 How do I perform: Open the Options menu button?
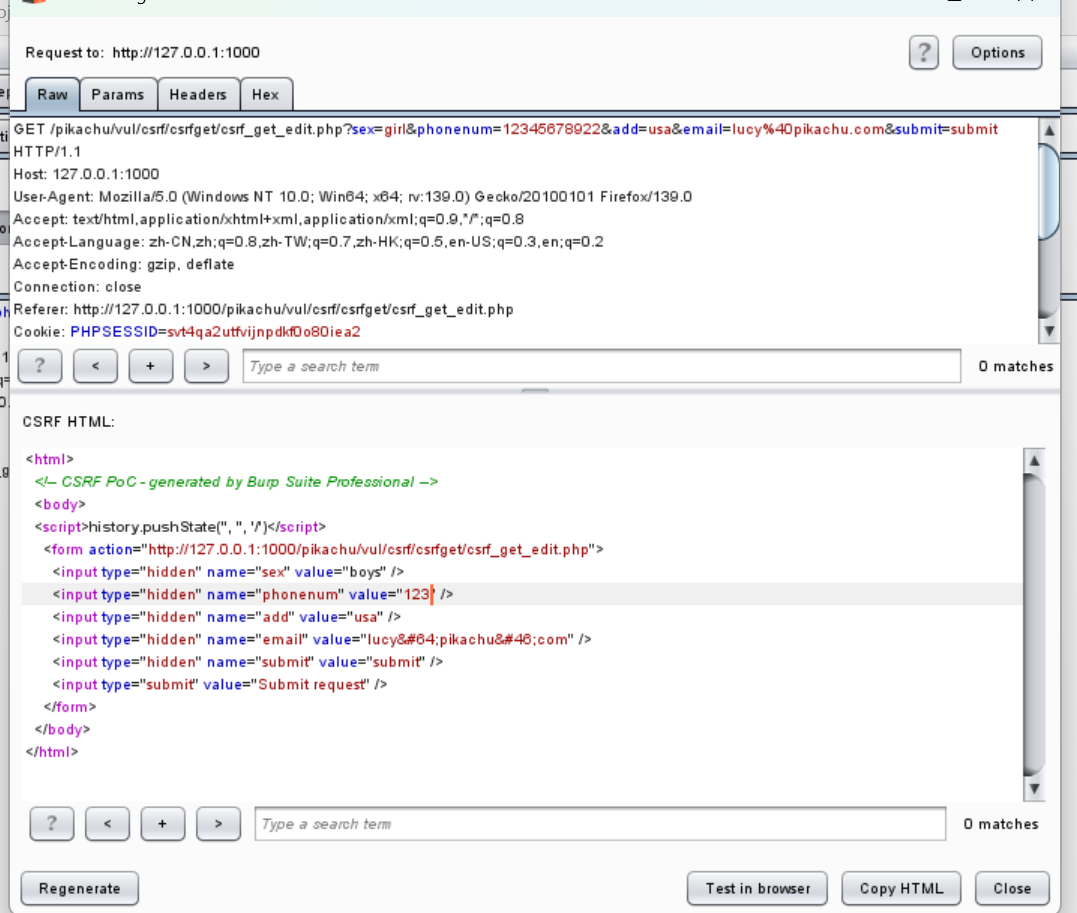997,53
